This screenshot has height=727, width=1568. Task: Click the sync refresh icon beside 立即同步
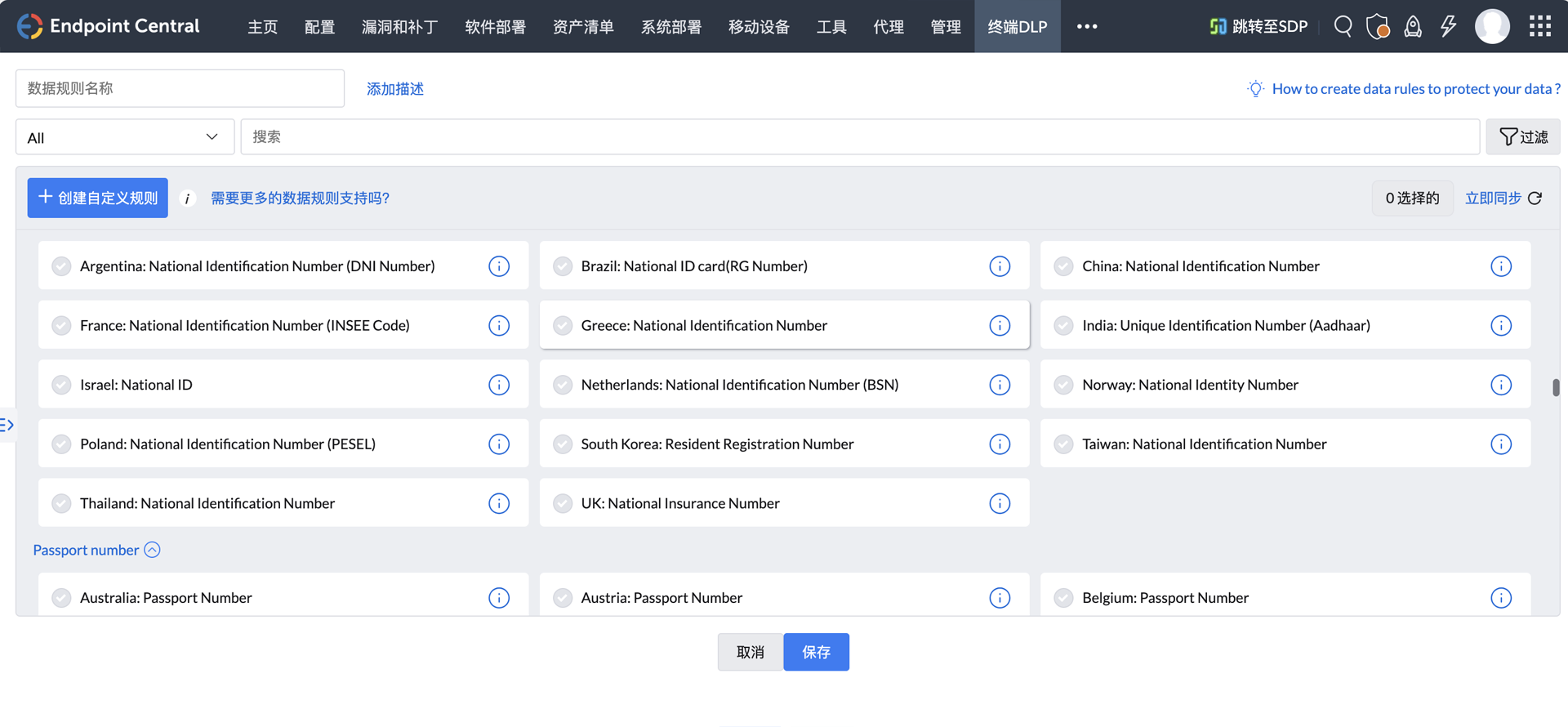click(x=1535, y=198)
